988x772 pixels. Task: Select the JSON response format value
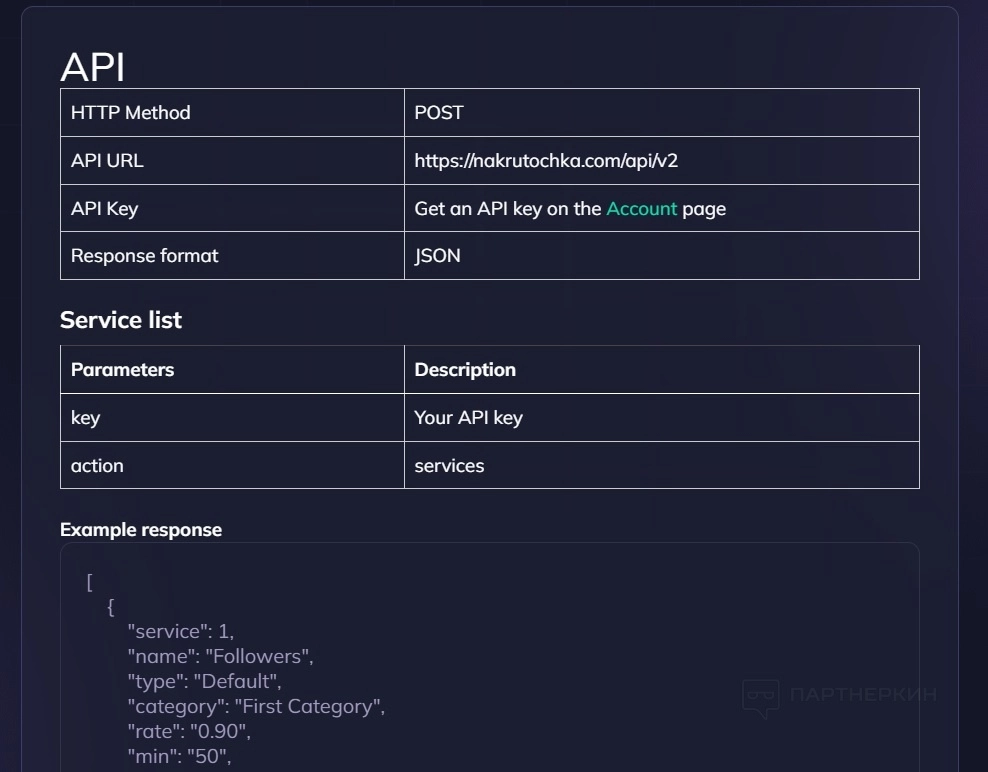(x=438, y=256)
